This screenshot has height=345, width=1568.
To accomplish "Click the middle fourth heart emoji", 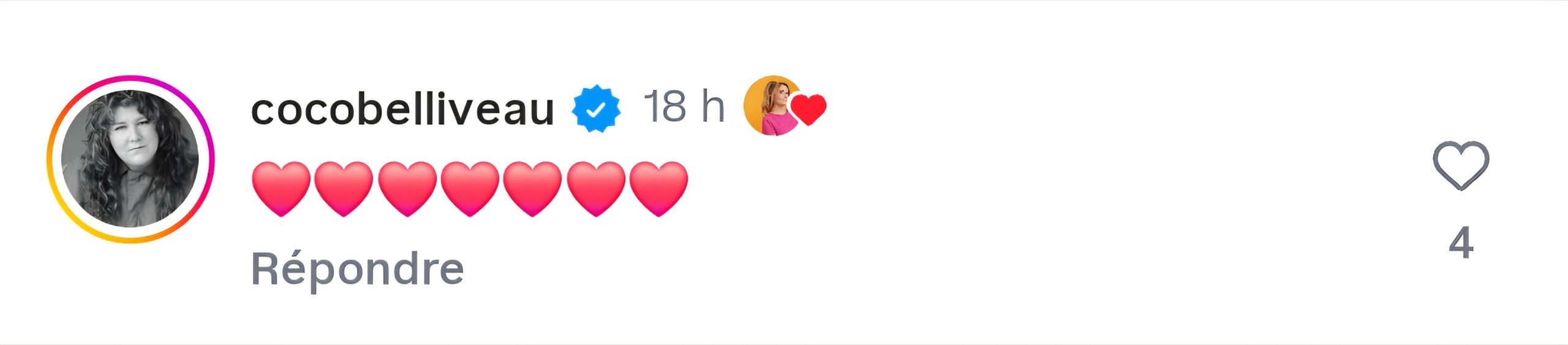I will coord(470,188).
